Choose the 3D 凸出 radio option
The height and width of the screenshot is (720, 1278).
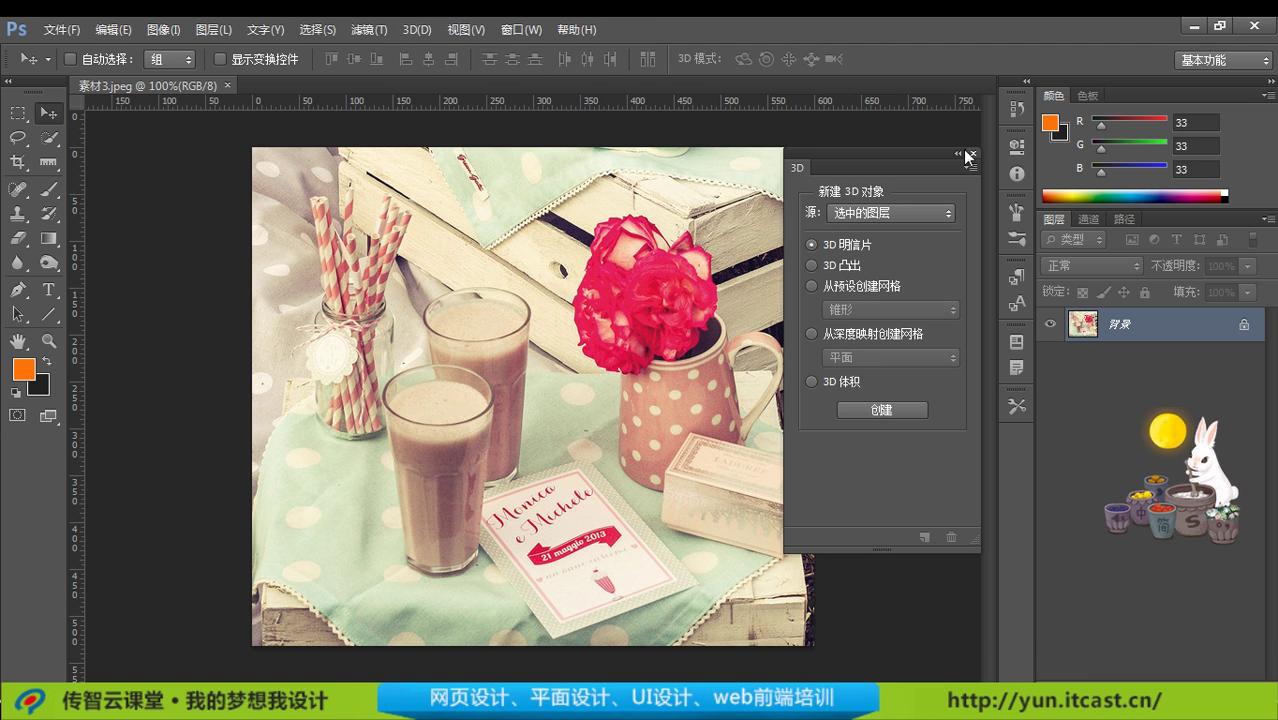(811, 265)
